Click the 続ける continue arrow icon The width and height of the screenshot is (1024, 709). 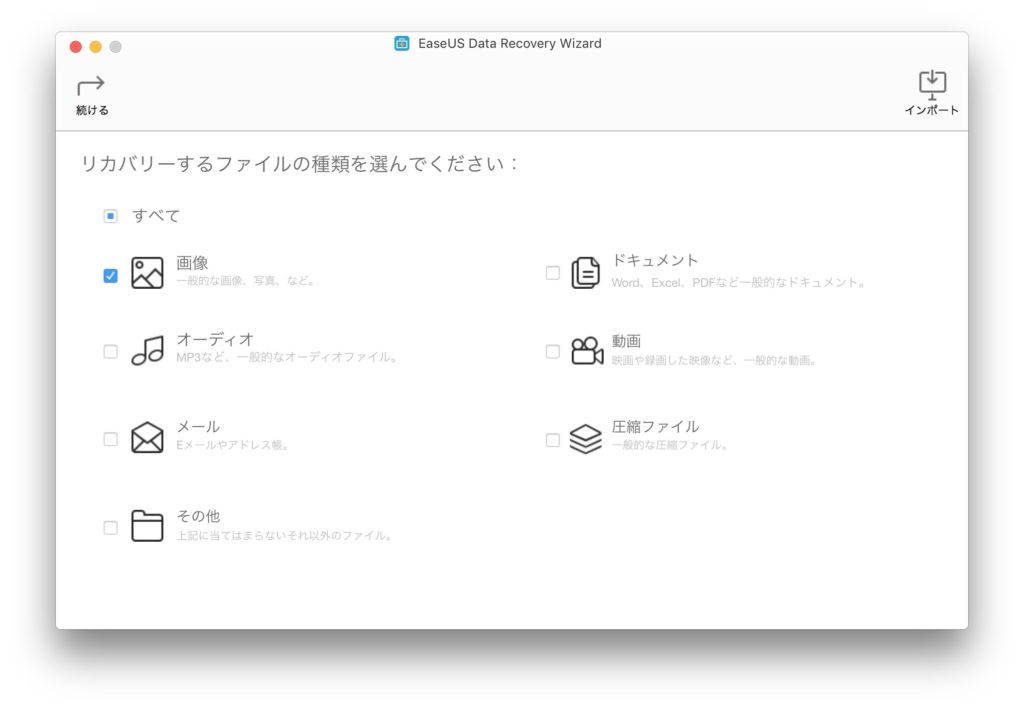(x=91, y=85)
